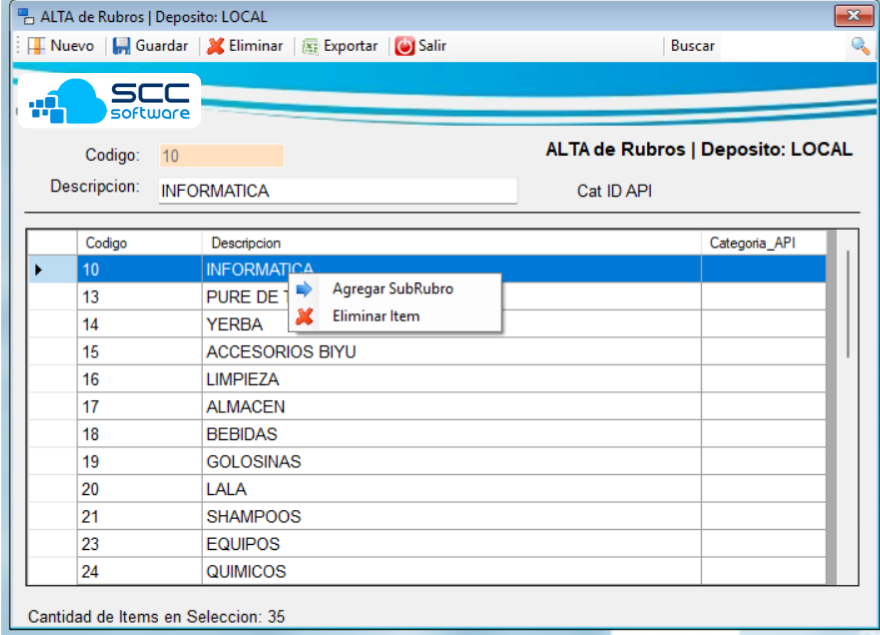The image size is (880, 635).
Task: Click the Exportar spreadsheet icon
Action: click(x=311, y=46)
